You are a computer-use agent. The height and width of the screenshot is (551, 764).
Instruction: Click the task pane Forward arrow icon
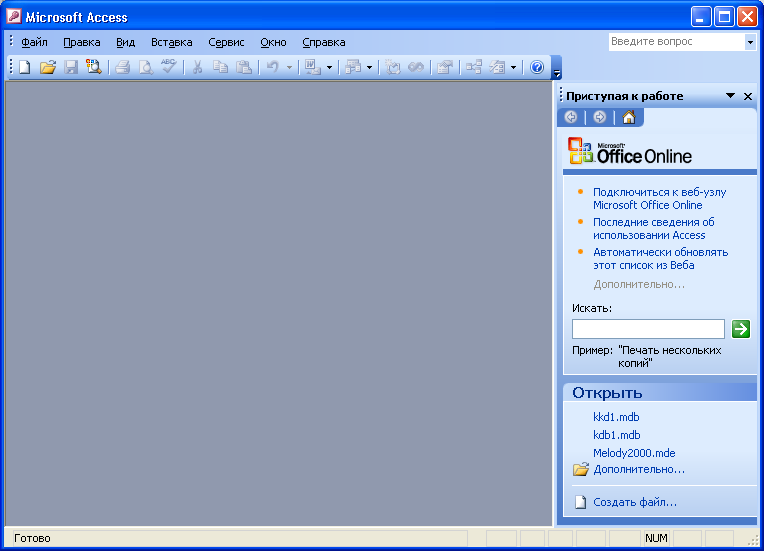tap(600, 117)
